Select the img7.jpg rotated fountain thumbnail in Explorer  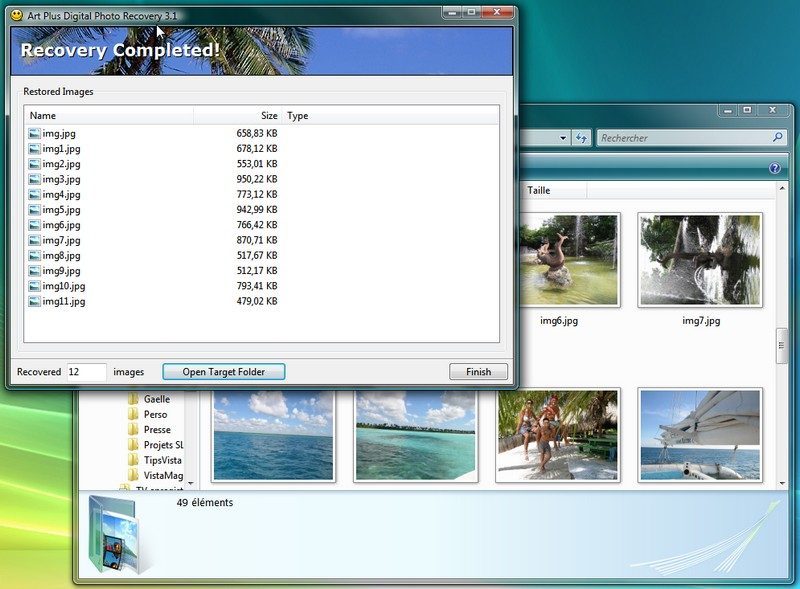tap(700, 260)
